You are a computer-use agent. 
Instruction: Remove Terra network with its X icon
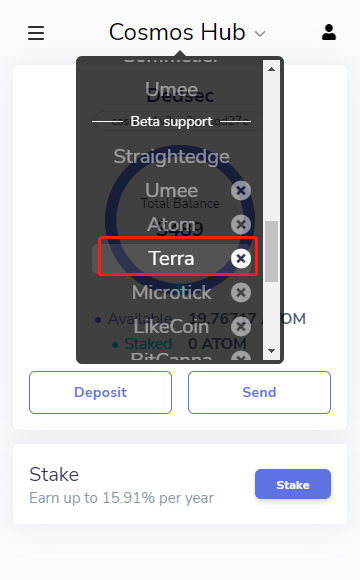241,259
